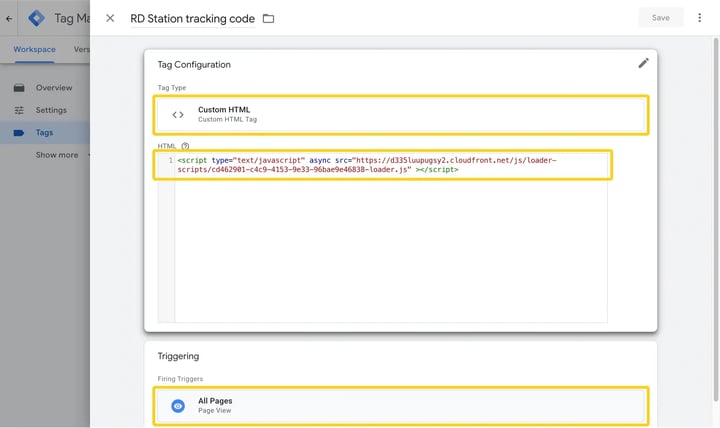Switch to the Workspace tab
The height and width of the screenshot is (428, 720).
[x=34, y=49]
